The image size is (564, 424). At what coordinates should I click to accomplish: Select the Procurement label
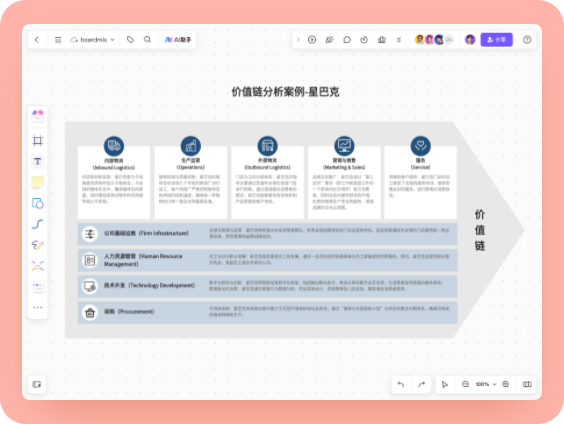click(129, 311)
